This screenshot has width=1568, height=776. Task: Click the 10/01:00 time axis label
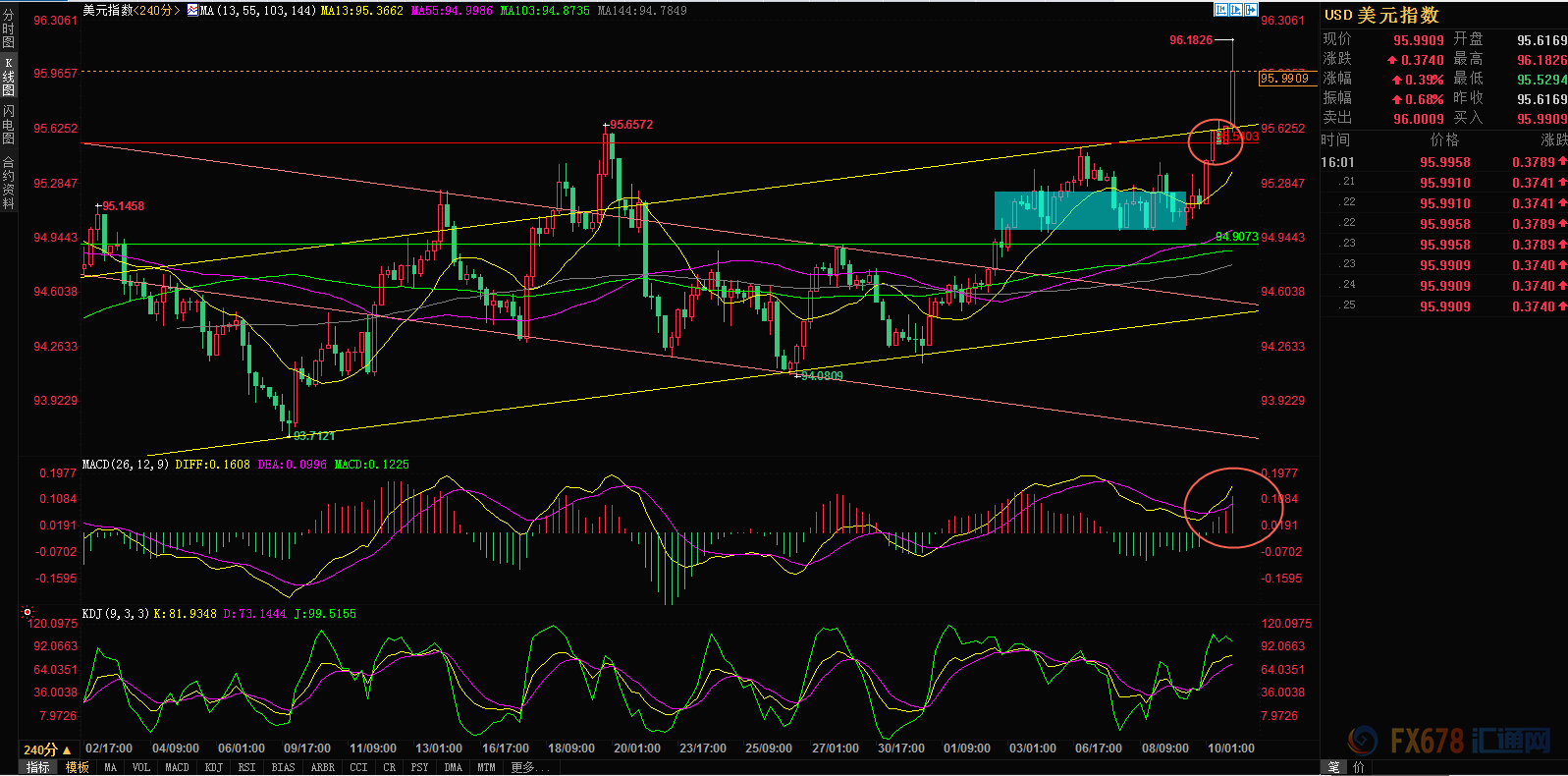1230,748
